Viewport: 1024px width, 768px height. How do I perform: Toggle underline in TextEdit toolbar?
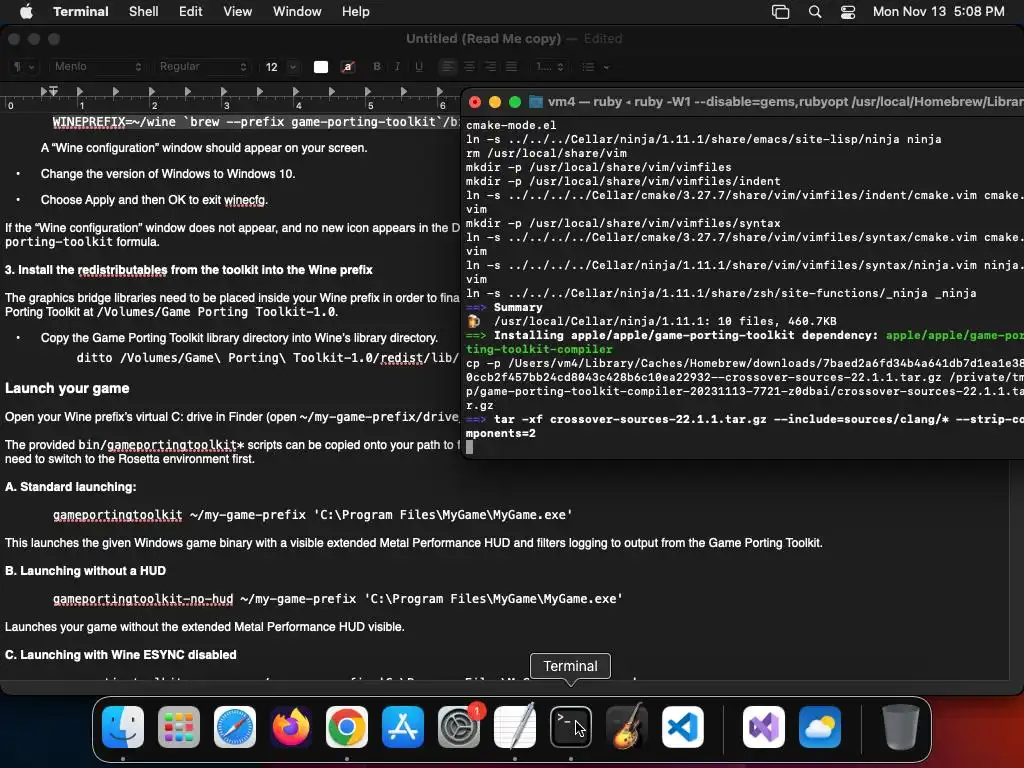pyautogui.click(x=419, y=67)
